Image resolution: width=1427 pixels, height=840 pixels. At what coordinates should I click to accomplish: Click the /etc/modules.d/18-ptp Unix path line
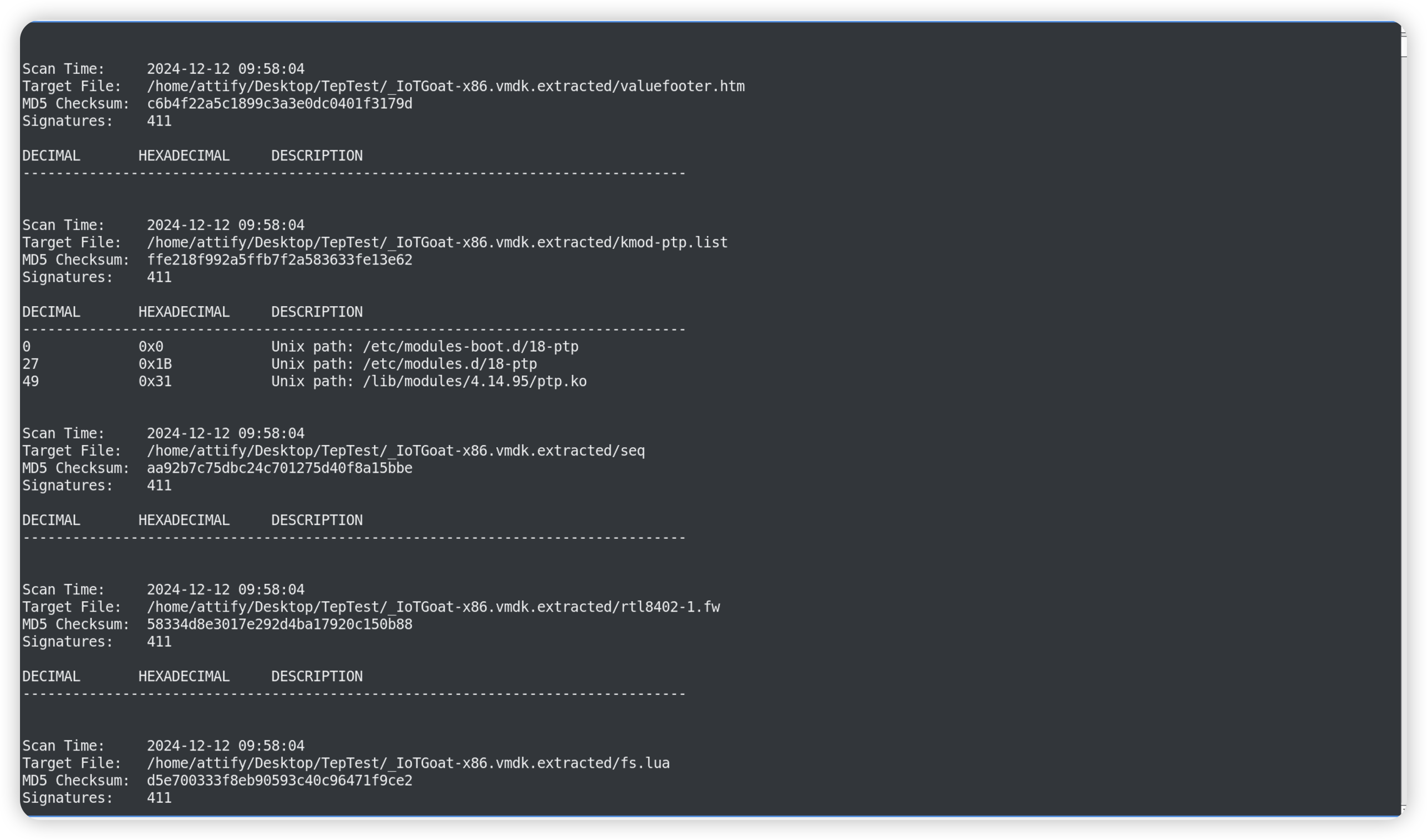(404, 364)
